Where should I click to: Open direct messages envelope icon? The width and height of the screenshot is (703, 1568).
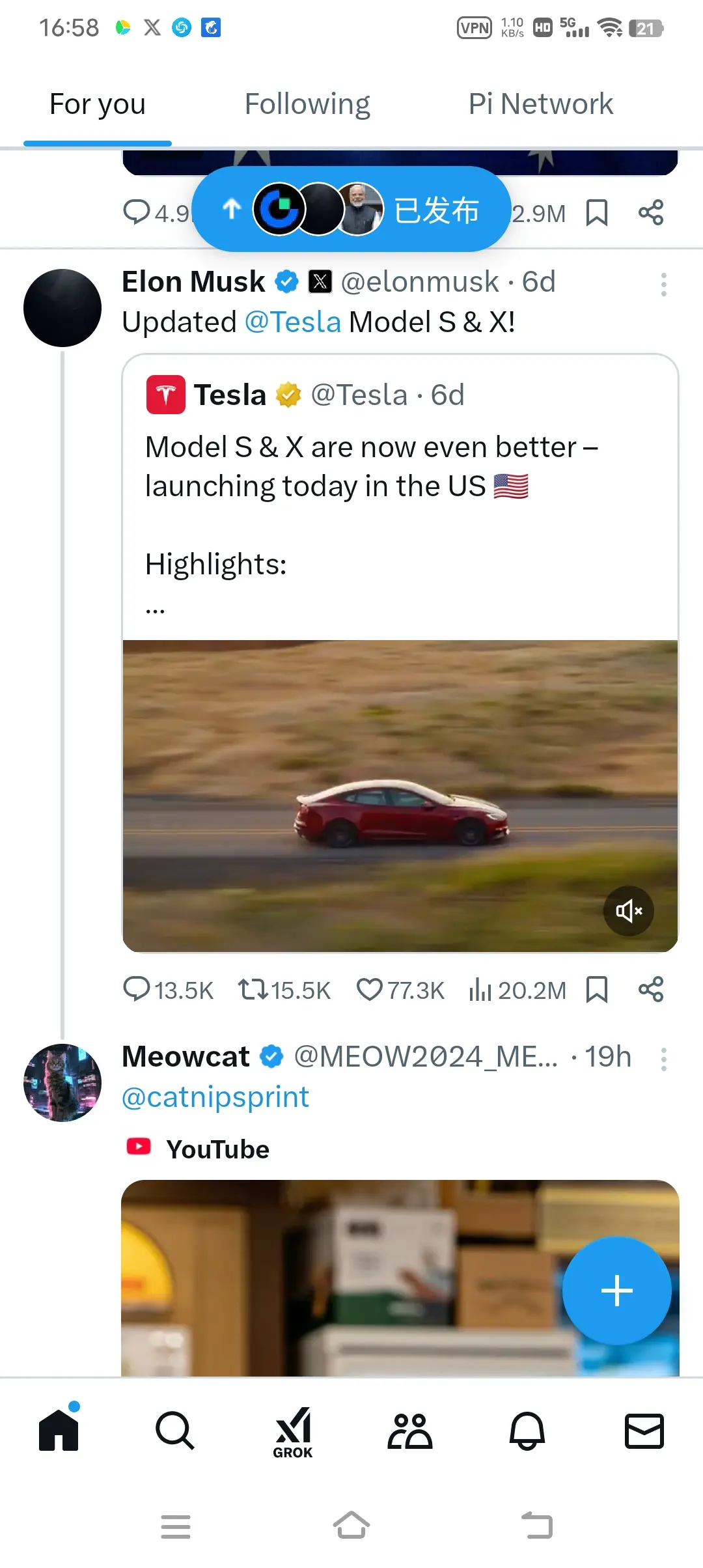pyautogui.click(x=644, y=1431)
